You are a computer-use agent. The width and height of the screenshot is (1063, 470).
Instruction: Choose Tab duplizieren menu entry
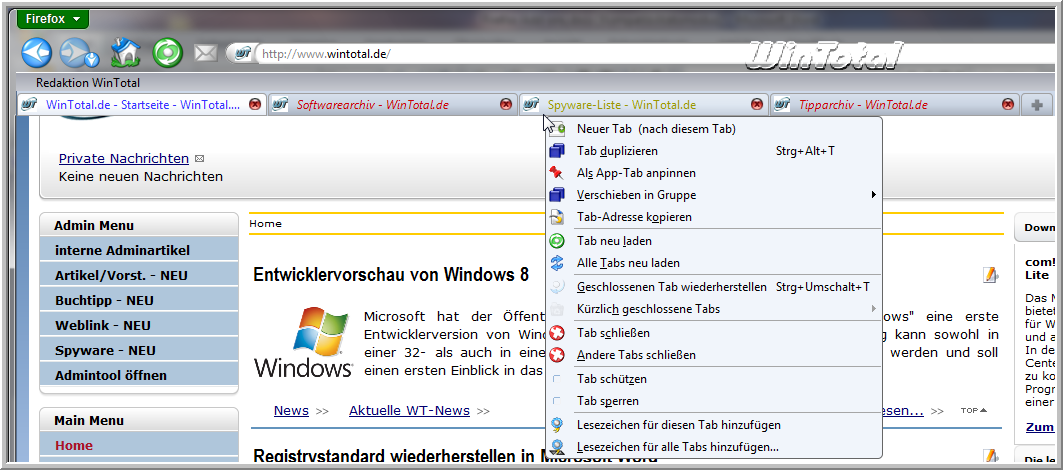713,151
